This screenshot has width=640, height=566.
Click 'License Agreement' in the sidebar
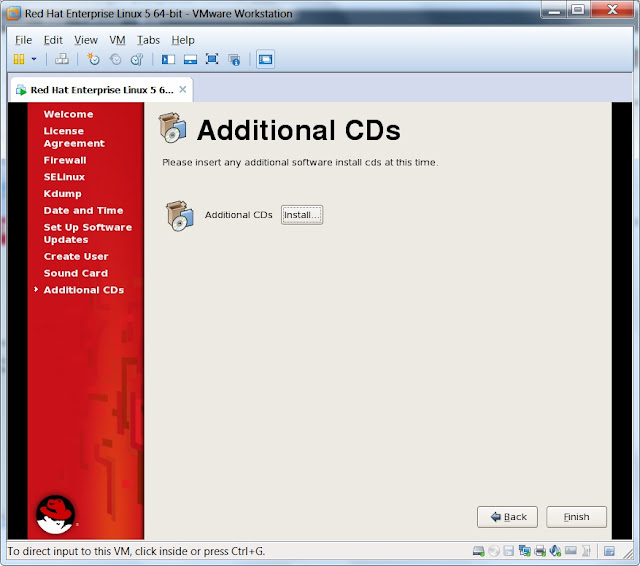74,137
